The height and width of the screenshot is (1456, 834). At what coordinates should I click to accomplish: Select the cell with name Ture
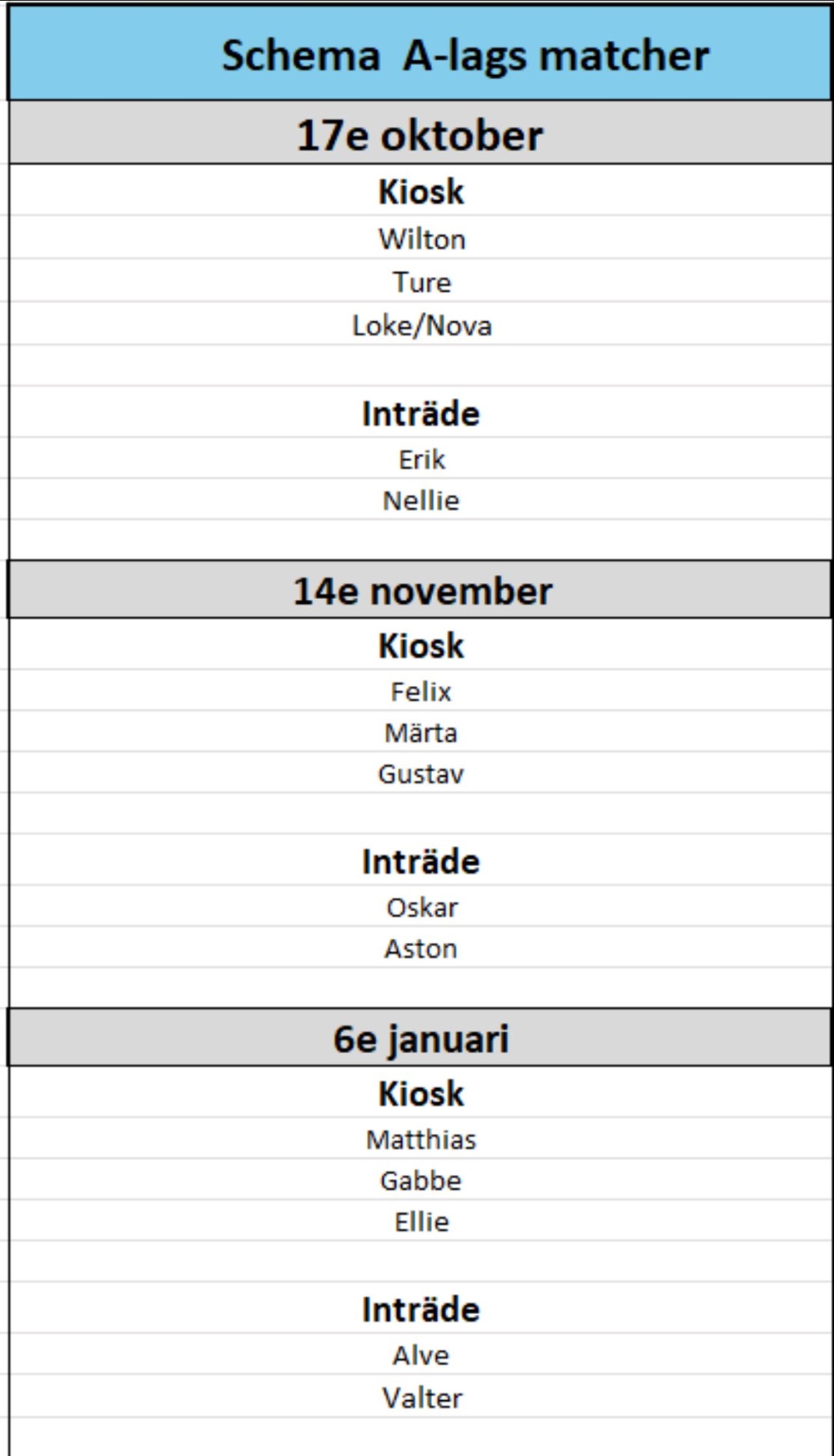click(x=422, y=282)
